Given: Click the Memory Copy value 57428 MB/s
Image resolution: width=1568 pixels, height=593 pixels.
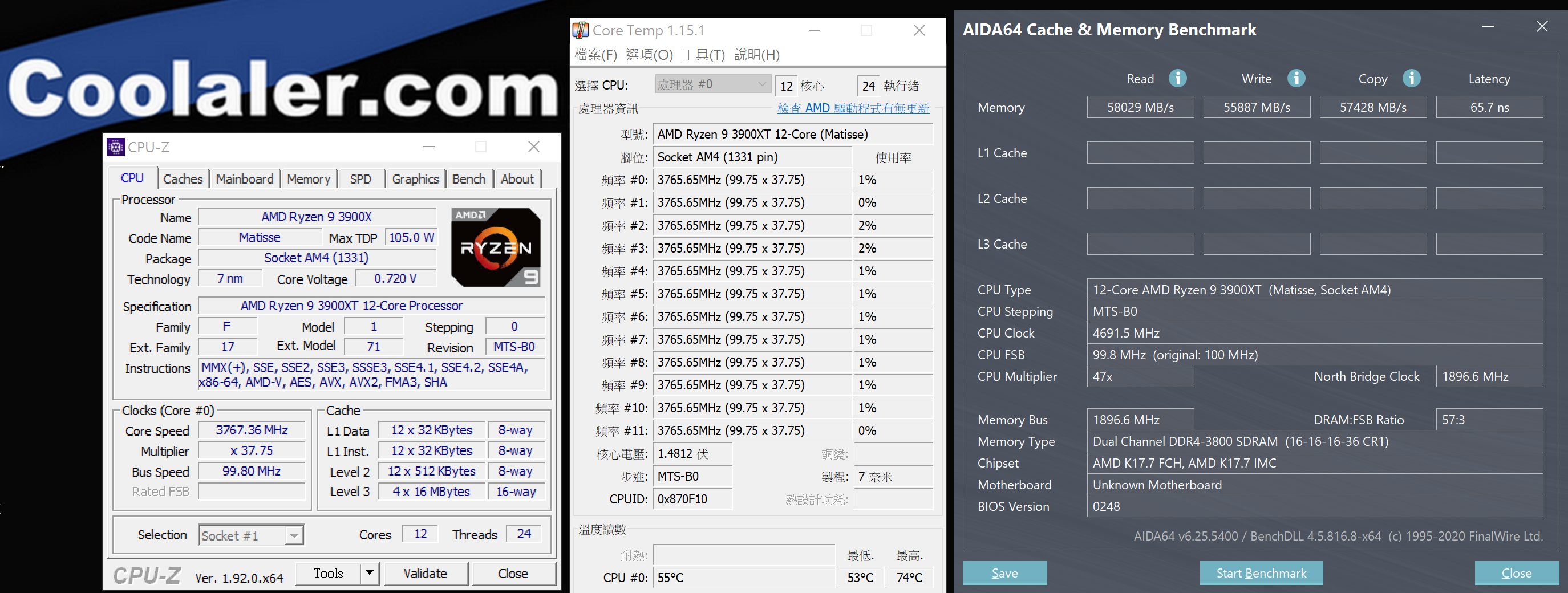Looking at the screenshot, I should [x=1372, y=107].
